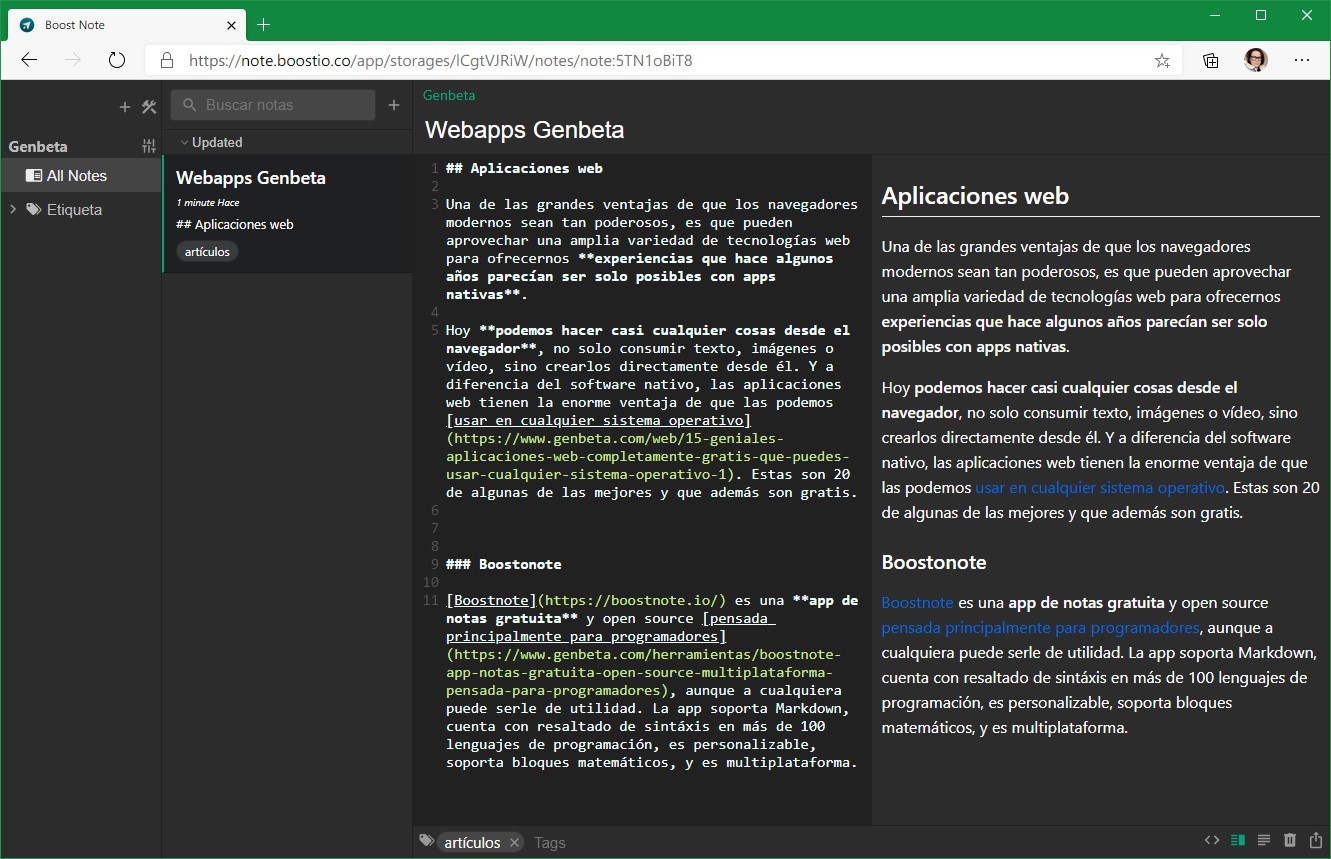Open browser profile avatar
Screen dimensions: 1331x859
(x=1256, y=60)
